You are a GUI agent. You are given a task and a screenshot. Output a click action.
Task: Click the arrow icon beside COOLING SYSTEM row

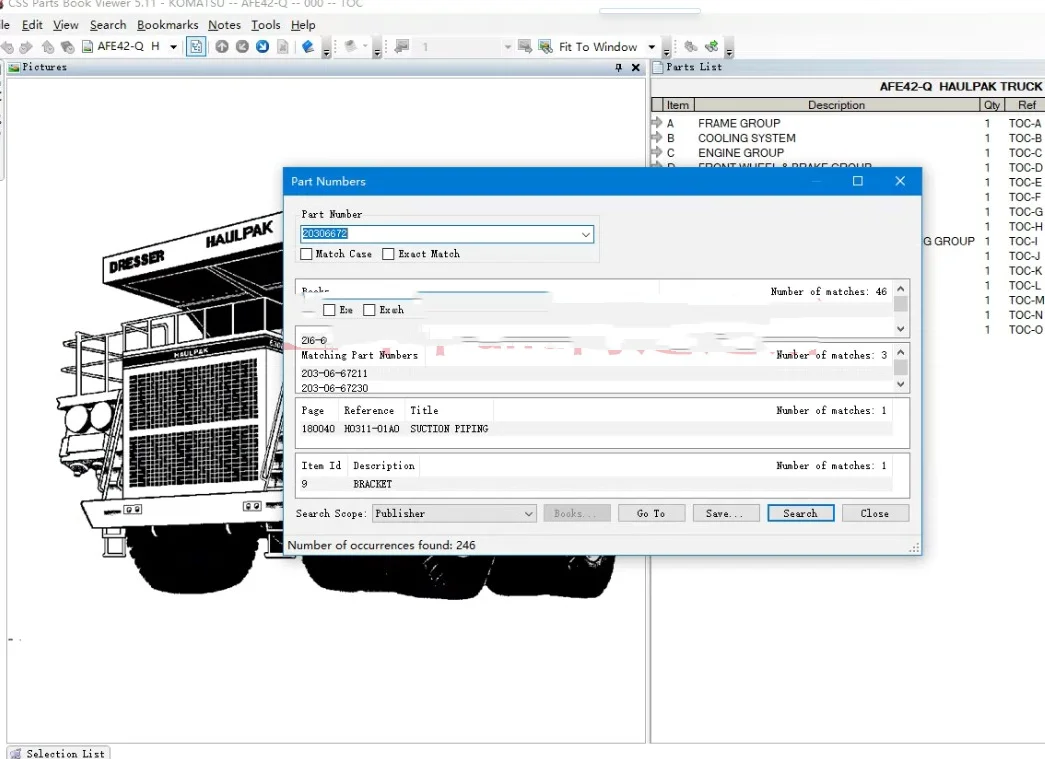point(656,137)
